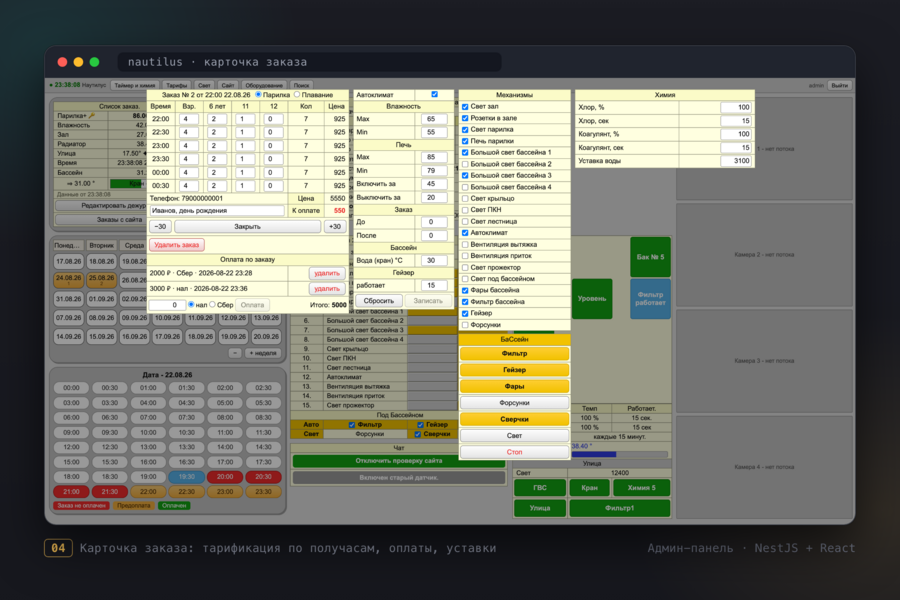The image size is (900, 600).
Task: Click the Хлор, % input field
Action: (736, 107)
